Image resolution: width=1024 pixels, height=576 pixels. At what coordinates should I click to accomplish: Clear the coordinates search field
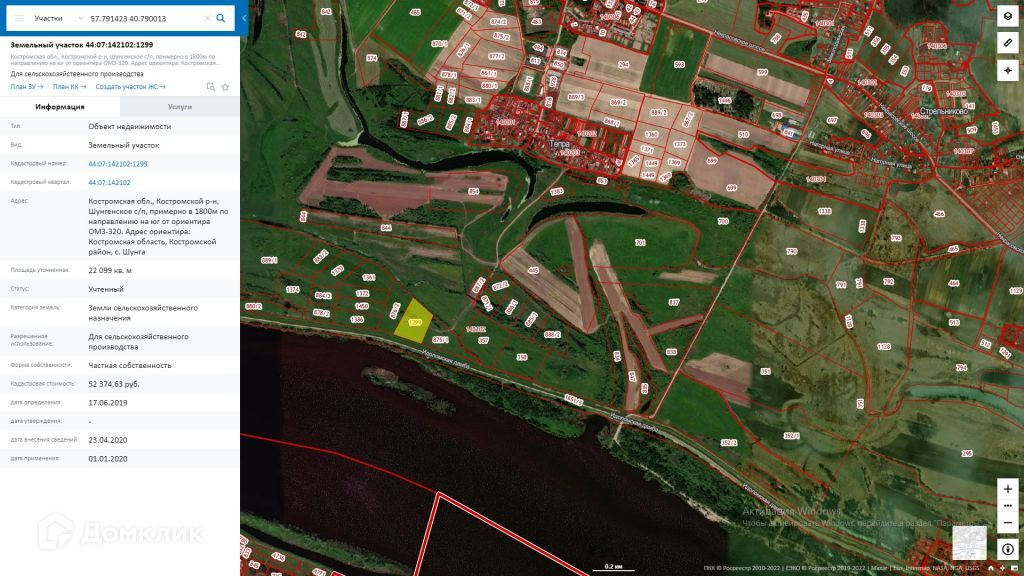[208, 18]
